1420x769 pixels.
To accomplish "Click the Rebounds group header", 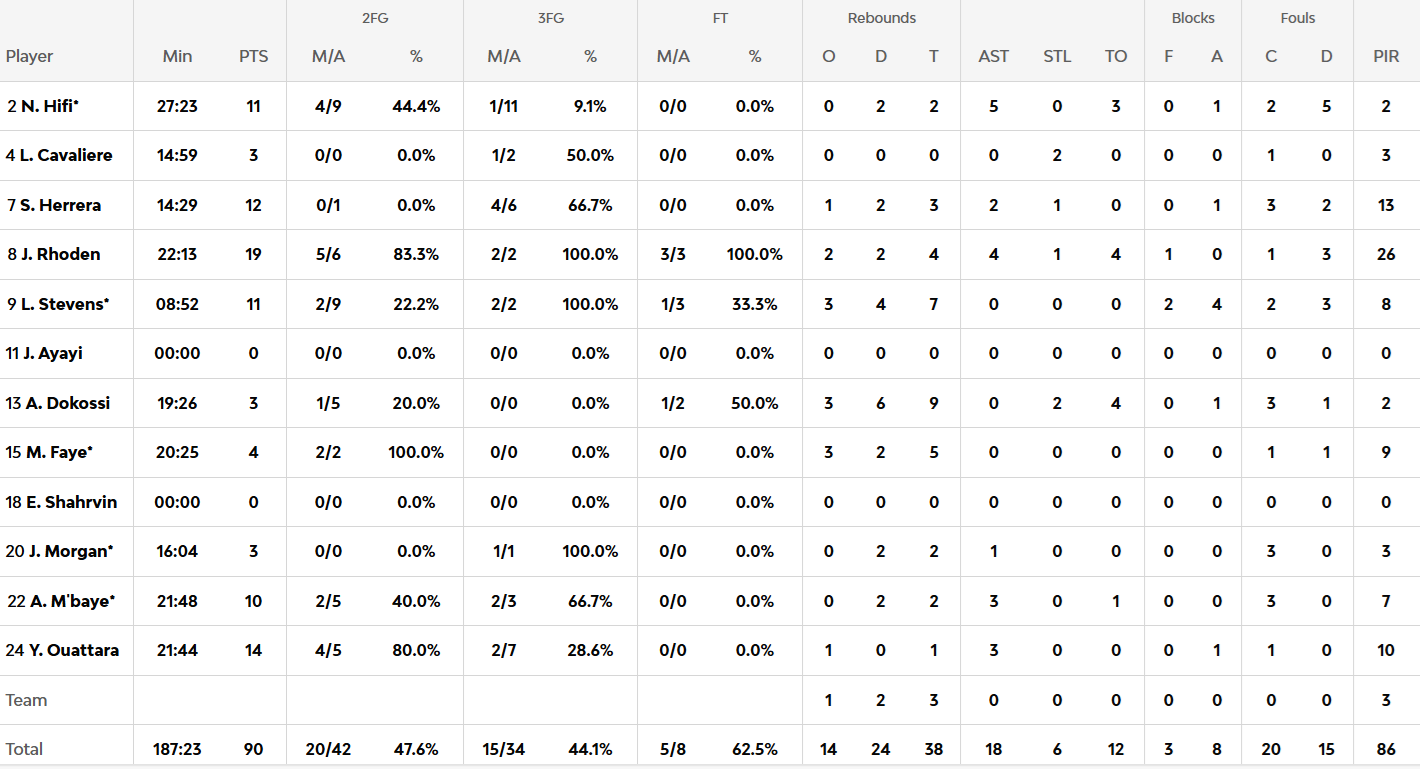I will coord(881,18).
